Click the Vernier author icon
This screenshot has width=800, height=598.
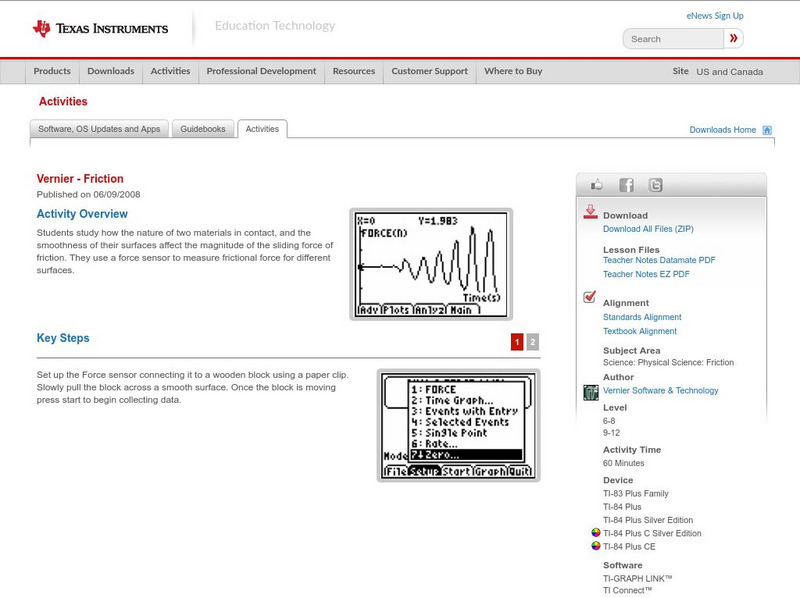point(590,391)
